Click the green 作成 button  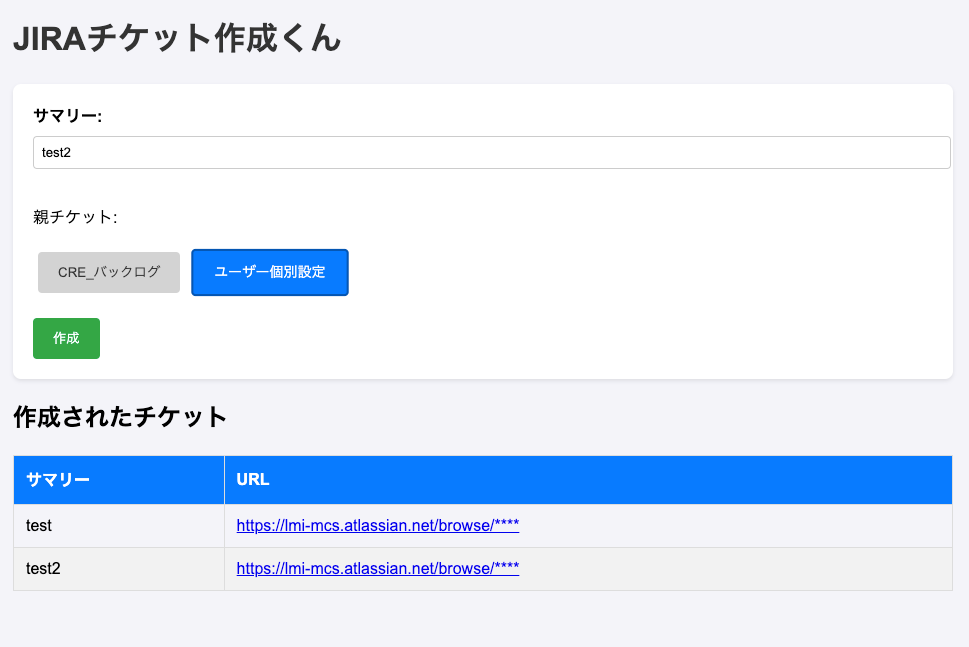[x=67, y=339]
